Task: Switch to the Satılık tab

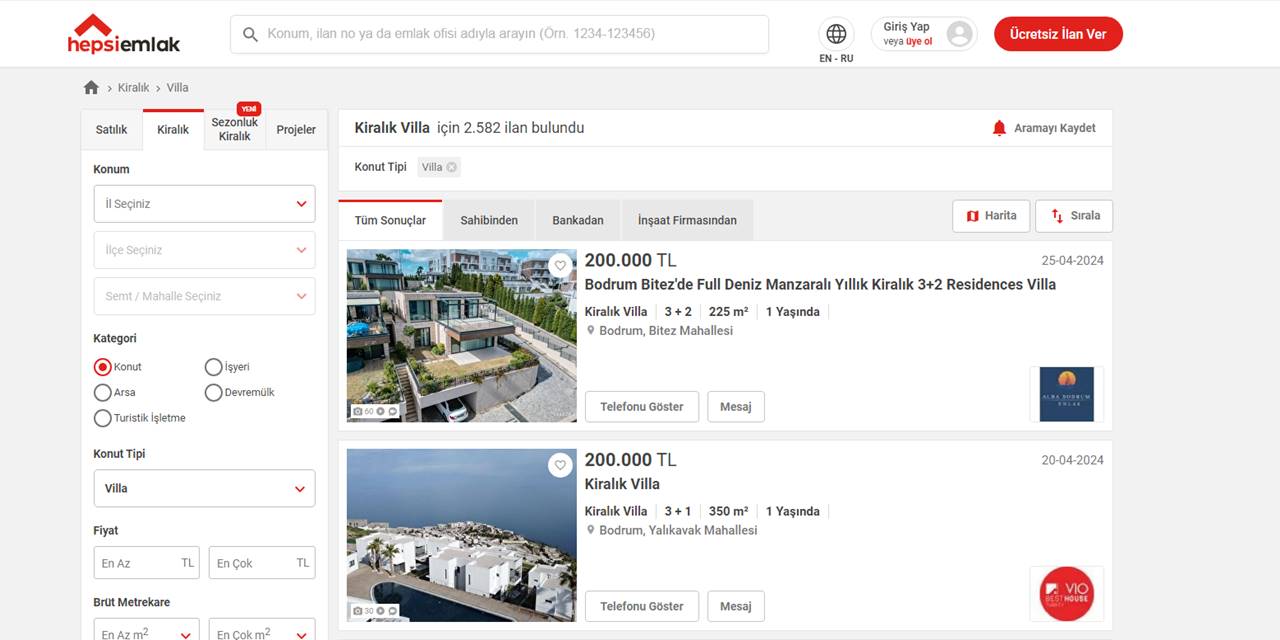Action: tap(111, 130)
